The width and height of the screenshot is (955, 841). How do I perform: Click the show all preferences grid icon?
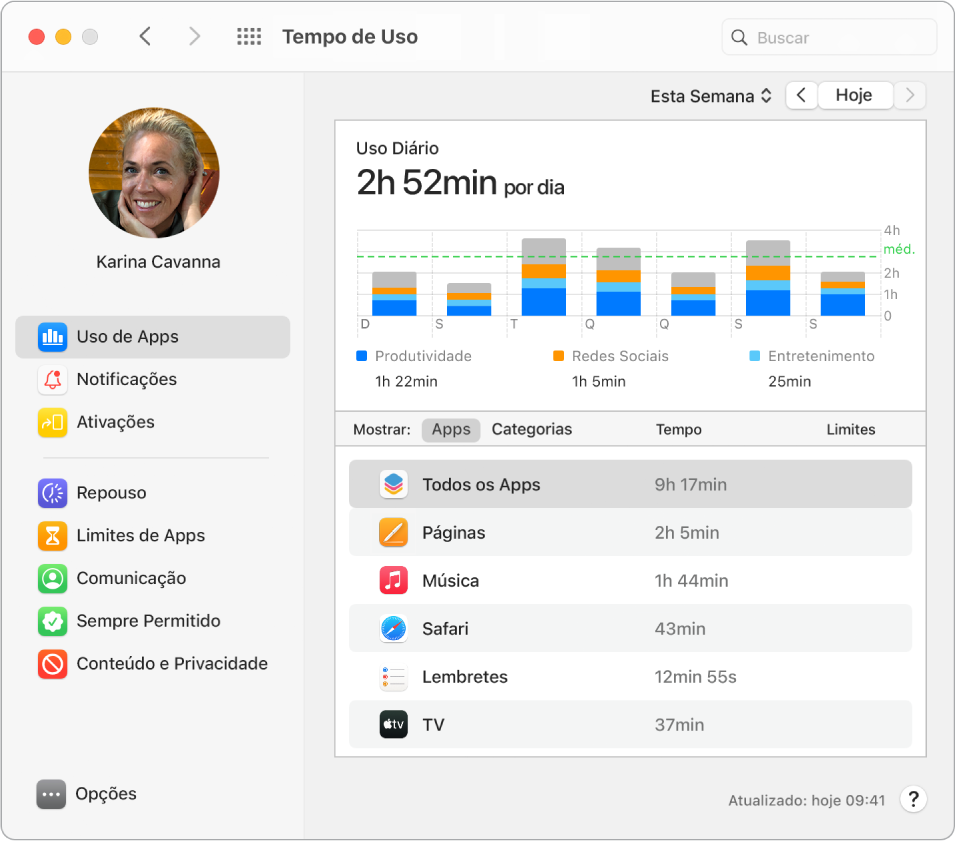[x=249, y=37]
